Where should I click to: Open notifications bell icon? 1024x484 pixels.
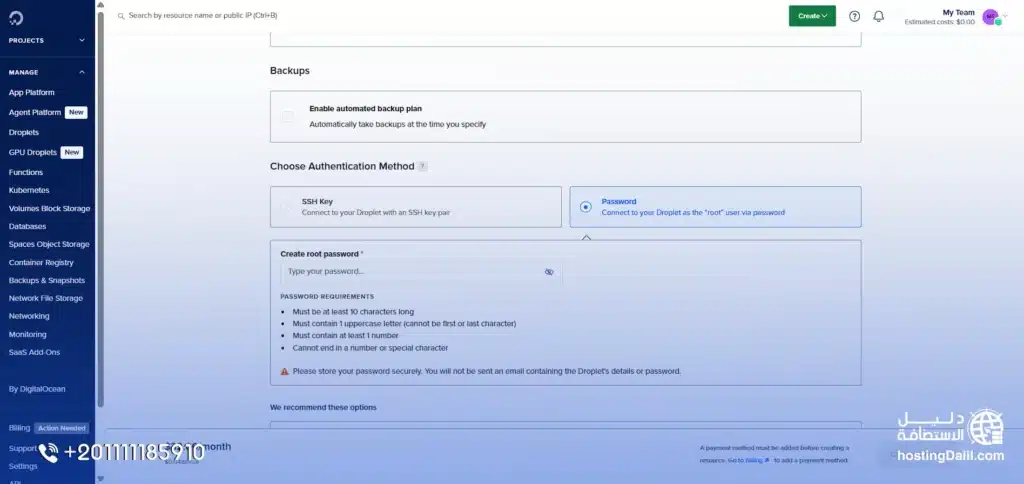pyautogui.click(x=879, y=16)
